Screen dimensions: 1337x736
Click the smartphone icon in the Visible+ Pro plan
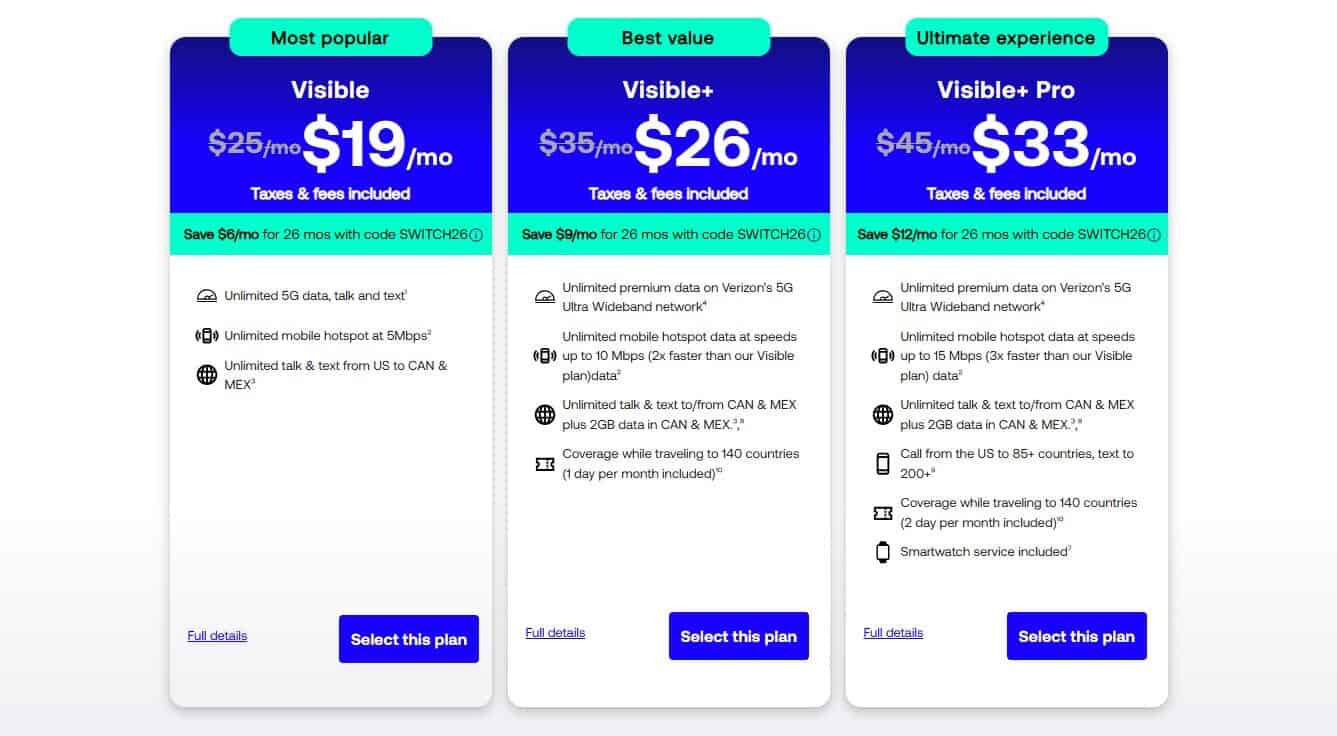tap(883, 464)
